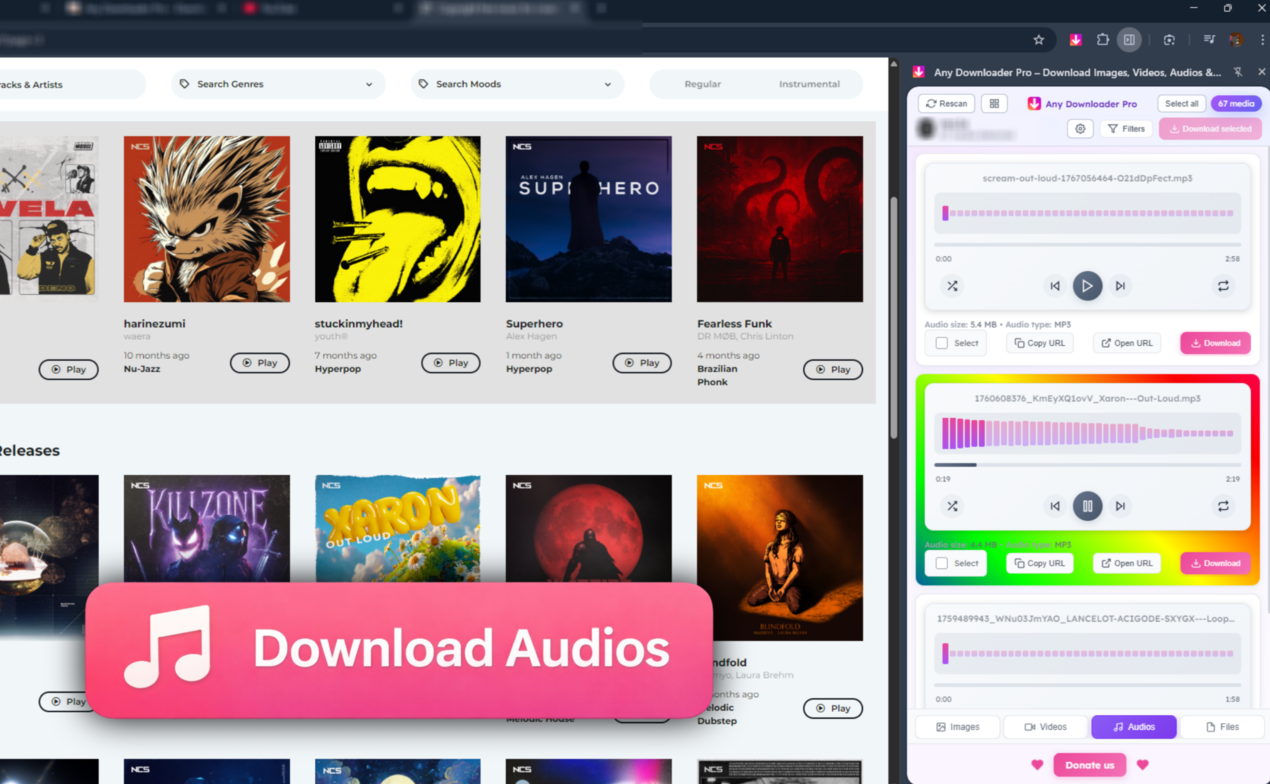Click the Donate us button
The width and height of the screenshot is (1270, 784).
click(x=1089, y=765)
